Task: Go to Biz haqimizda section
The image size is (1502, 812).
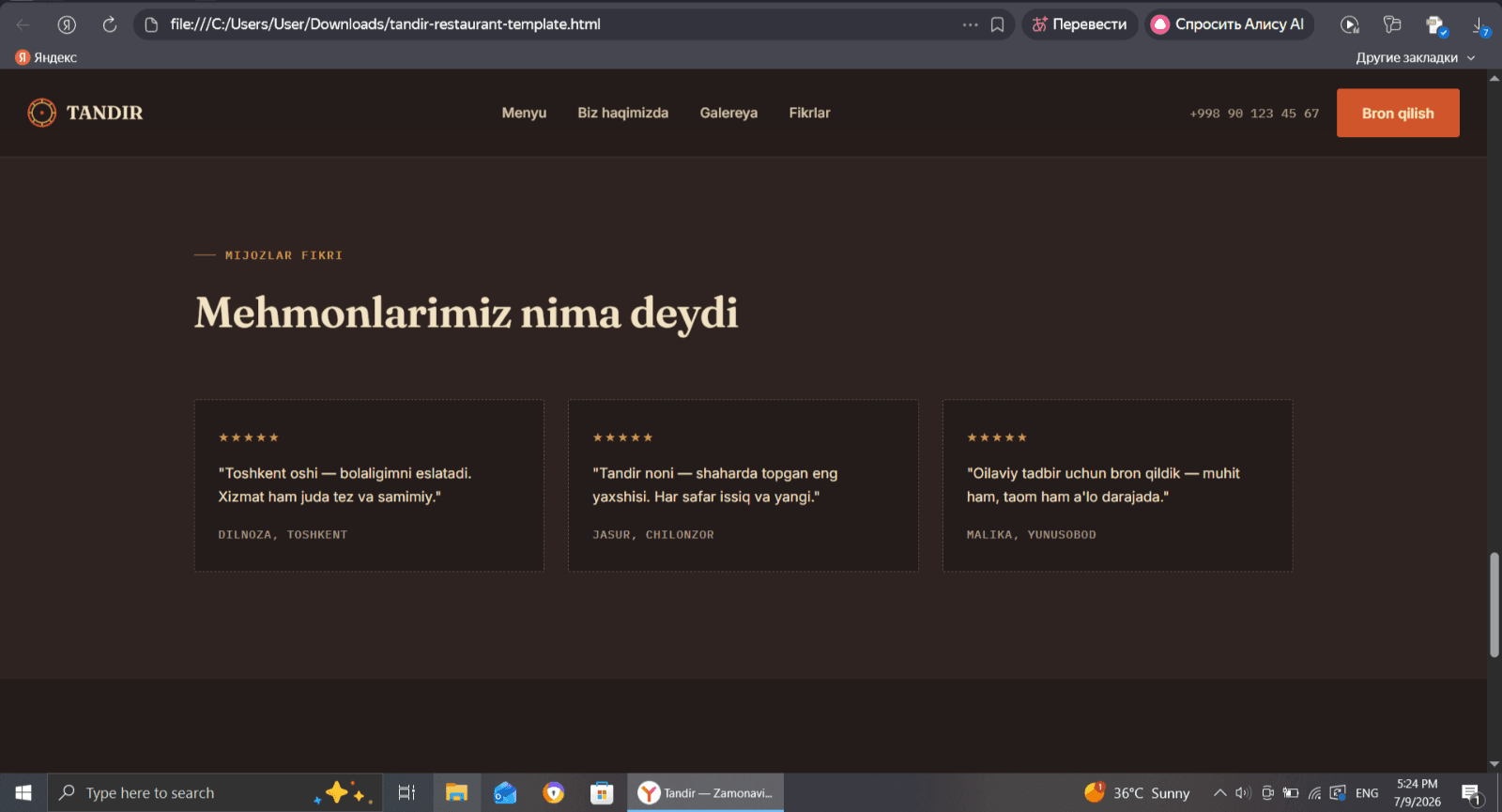Action: (x=623, y=113)
